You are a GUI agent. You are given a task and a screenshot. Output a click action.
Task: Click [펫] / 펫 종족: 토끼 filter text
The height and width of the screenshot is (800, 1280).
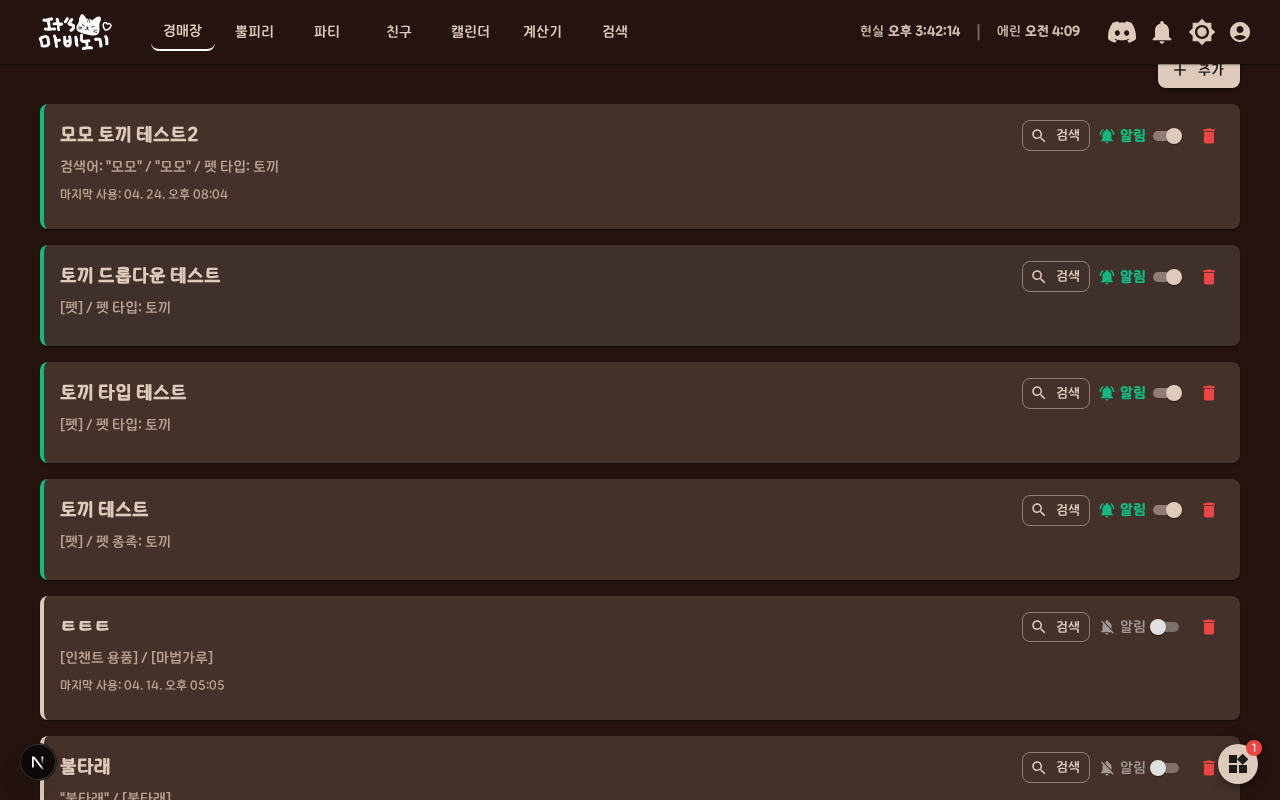(x=115, y=541)
